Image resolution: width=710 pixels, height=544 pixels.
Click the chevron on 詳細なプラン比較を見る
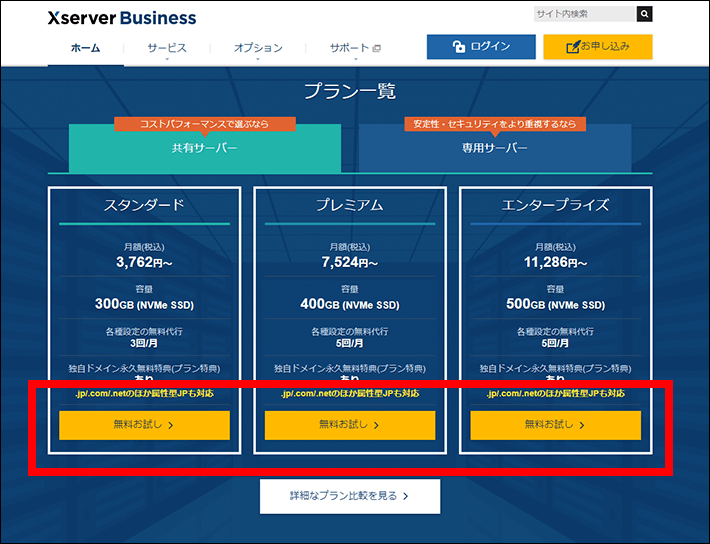tap(406, 496)
